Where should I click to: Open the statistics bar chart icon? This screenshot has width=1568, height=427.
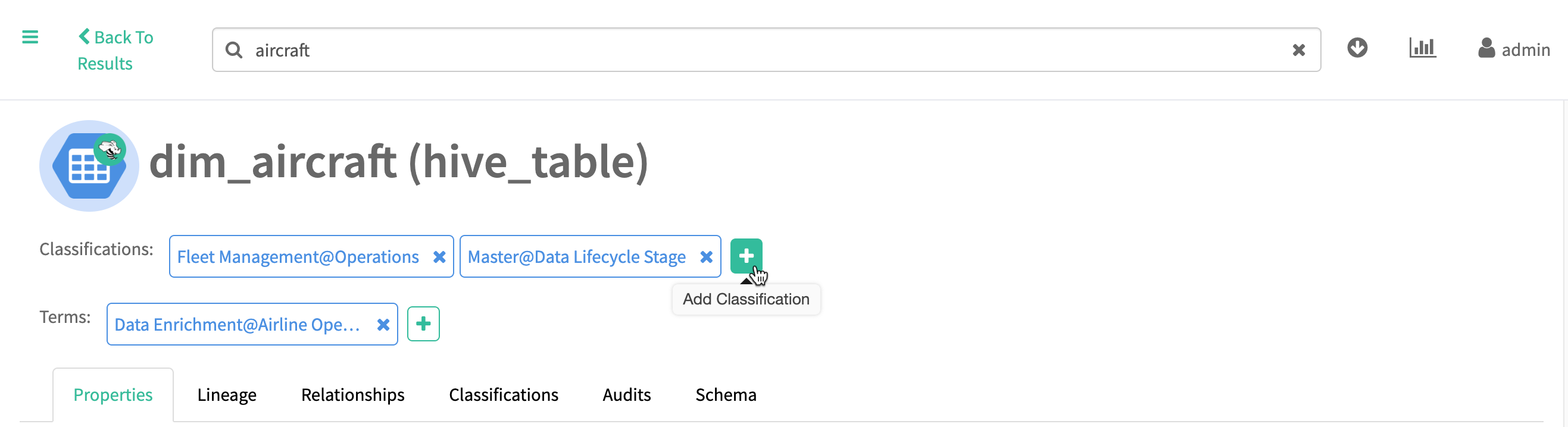pos(1422,48)
